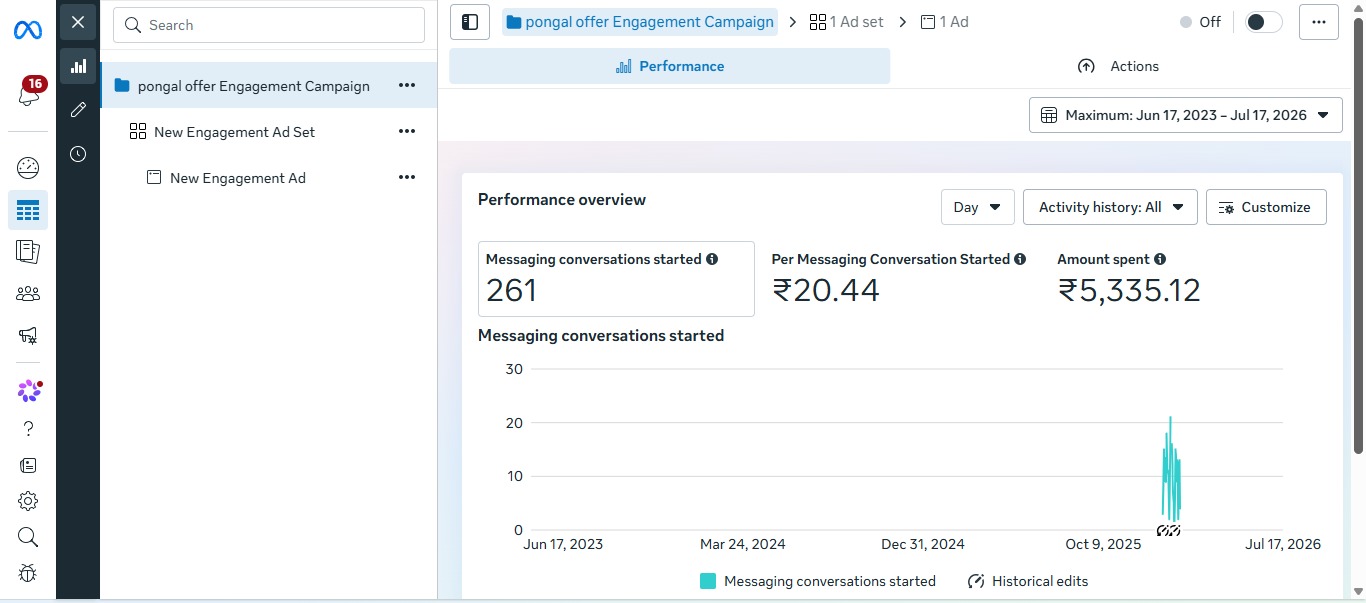Viewport: 1366px width, 603px height.
Task: Open the bug report icon
Action: (x=28, y=573)
